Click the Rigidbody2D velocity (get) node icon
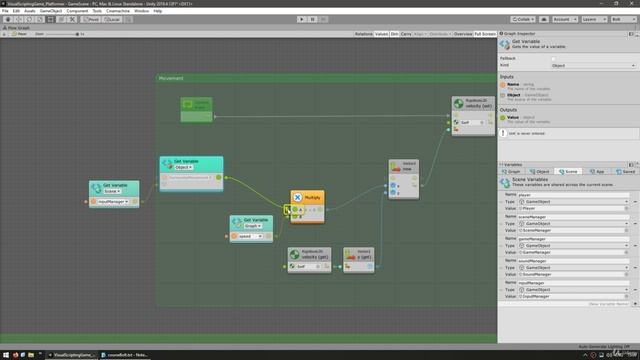This screenshot has width=640, height=360. (x=294, y=255)
